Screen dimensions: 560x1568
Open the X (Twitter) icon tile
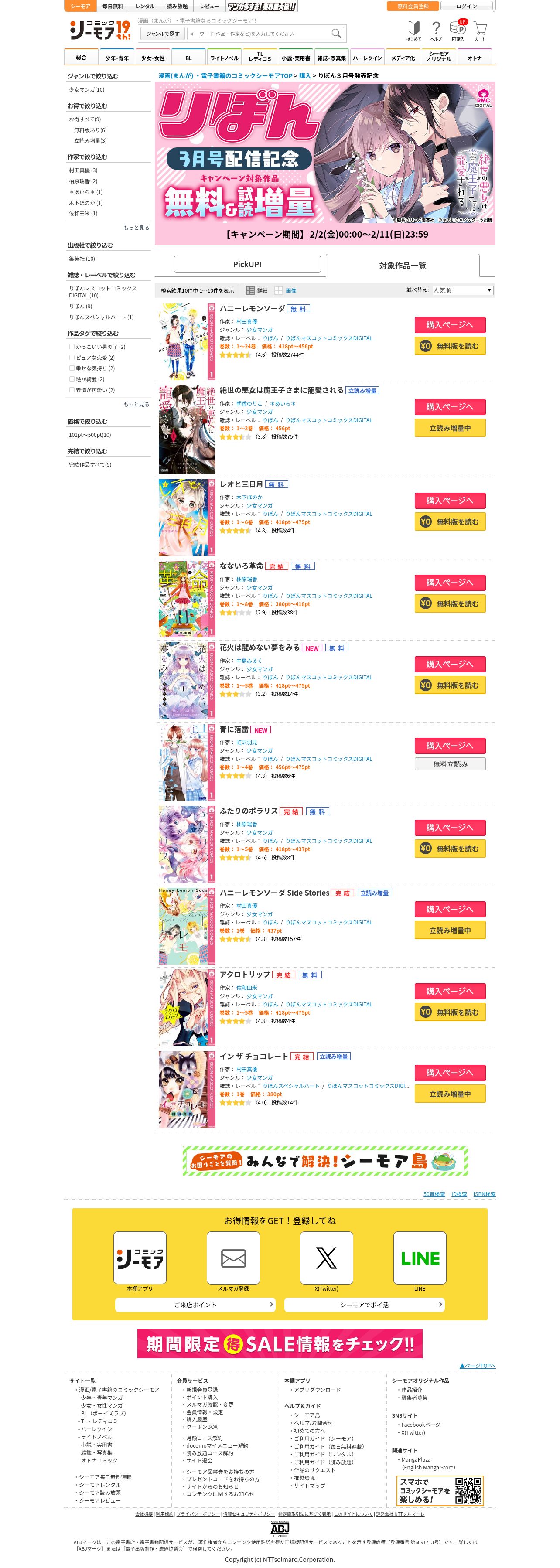click(x=326, y=1258)
